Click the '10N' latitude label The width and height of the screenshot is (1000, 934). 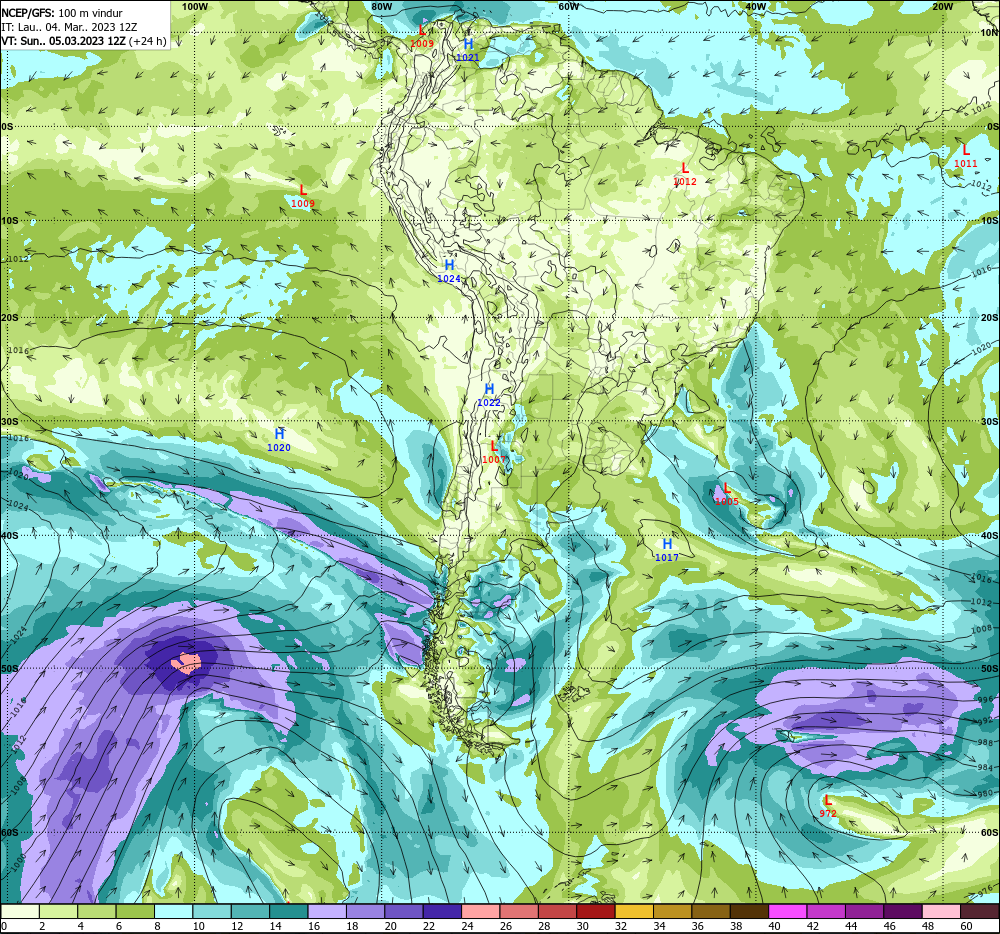pos(990,33)
